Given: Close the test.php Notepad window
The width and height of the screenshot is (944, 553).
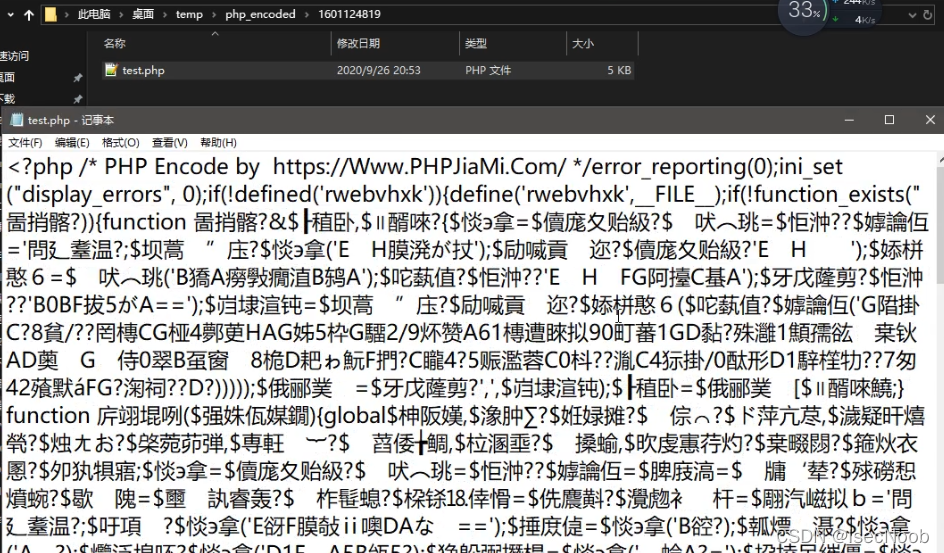Looking at the screenshot, I should pos(930,120).
